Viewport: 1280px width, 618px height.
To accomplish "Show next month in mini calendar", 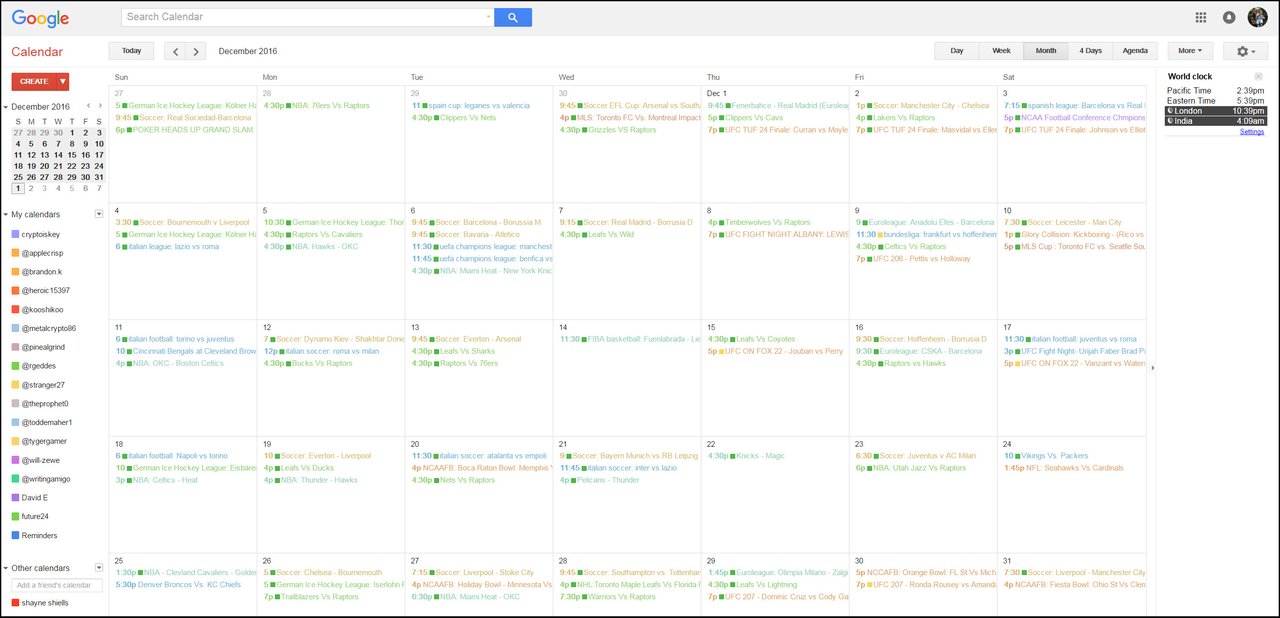I will pos(100,106).
